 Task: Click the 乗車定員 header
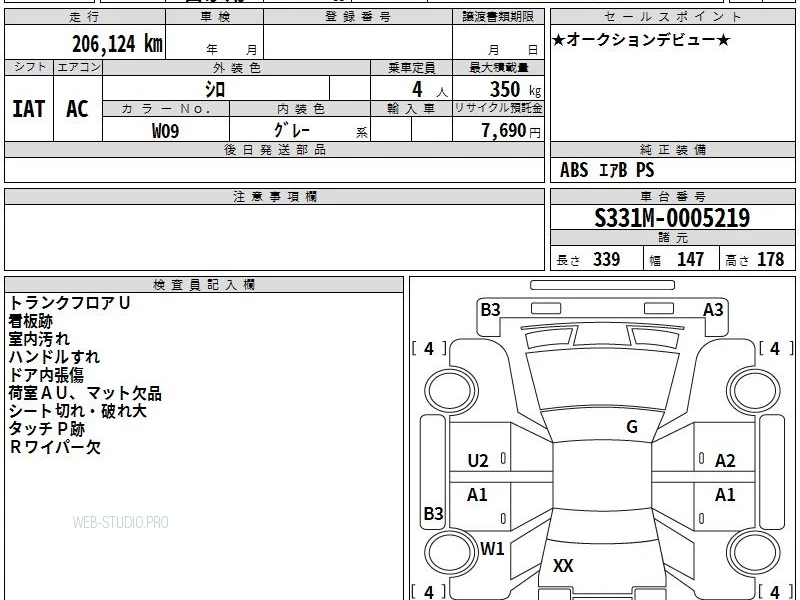pos(411,67)
